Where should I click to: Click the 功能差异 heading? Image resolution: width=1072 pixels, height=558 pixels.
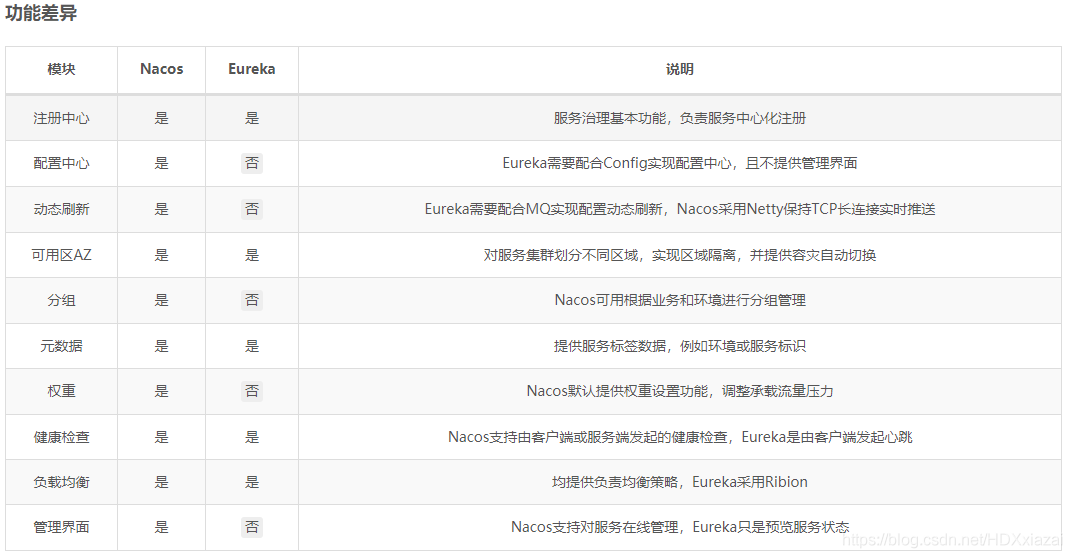point(41,13)
